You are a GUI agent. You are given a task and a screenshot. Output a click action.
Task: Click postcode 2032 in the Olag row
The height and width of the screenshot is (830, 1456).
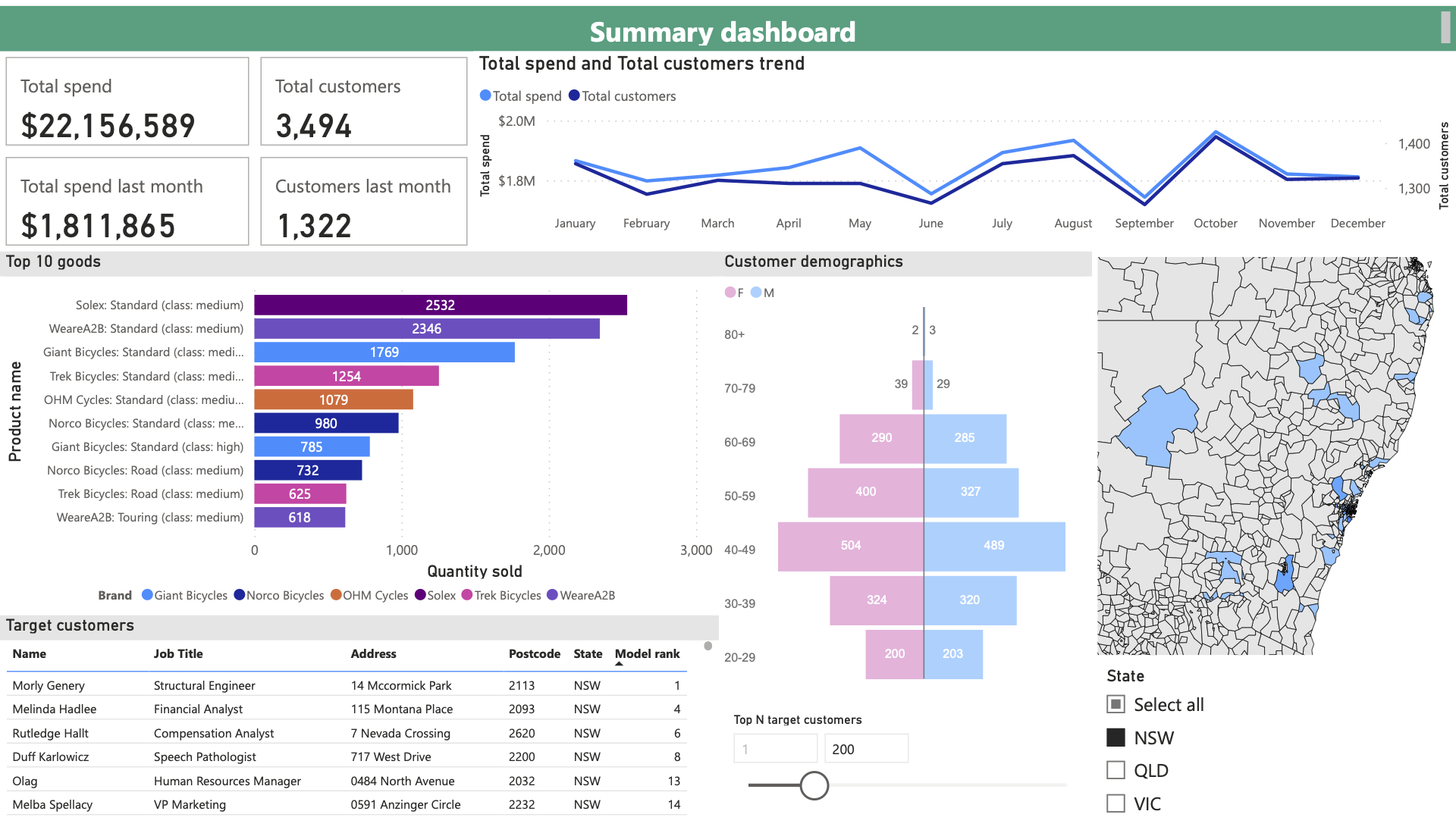coord(522,781)
